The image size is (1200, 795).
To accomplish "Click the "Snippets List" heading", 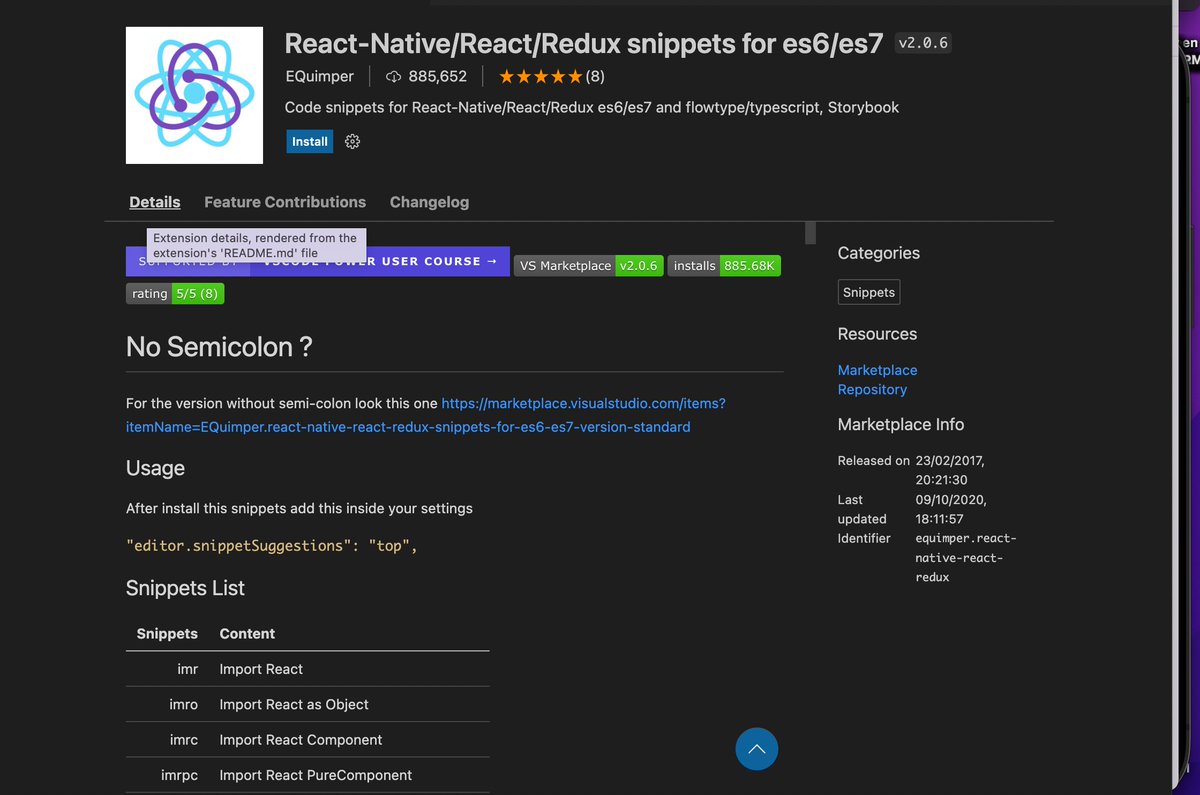I will click(x=185, y=588).
